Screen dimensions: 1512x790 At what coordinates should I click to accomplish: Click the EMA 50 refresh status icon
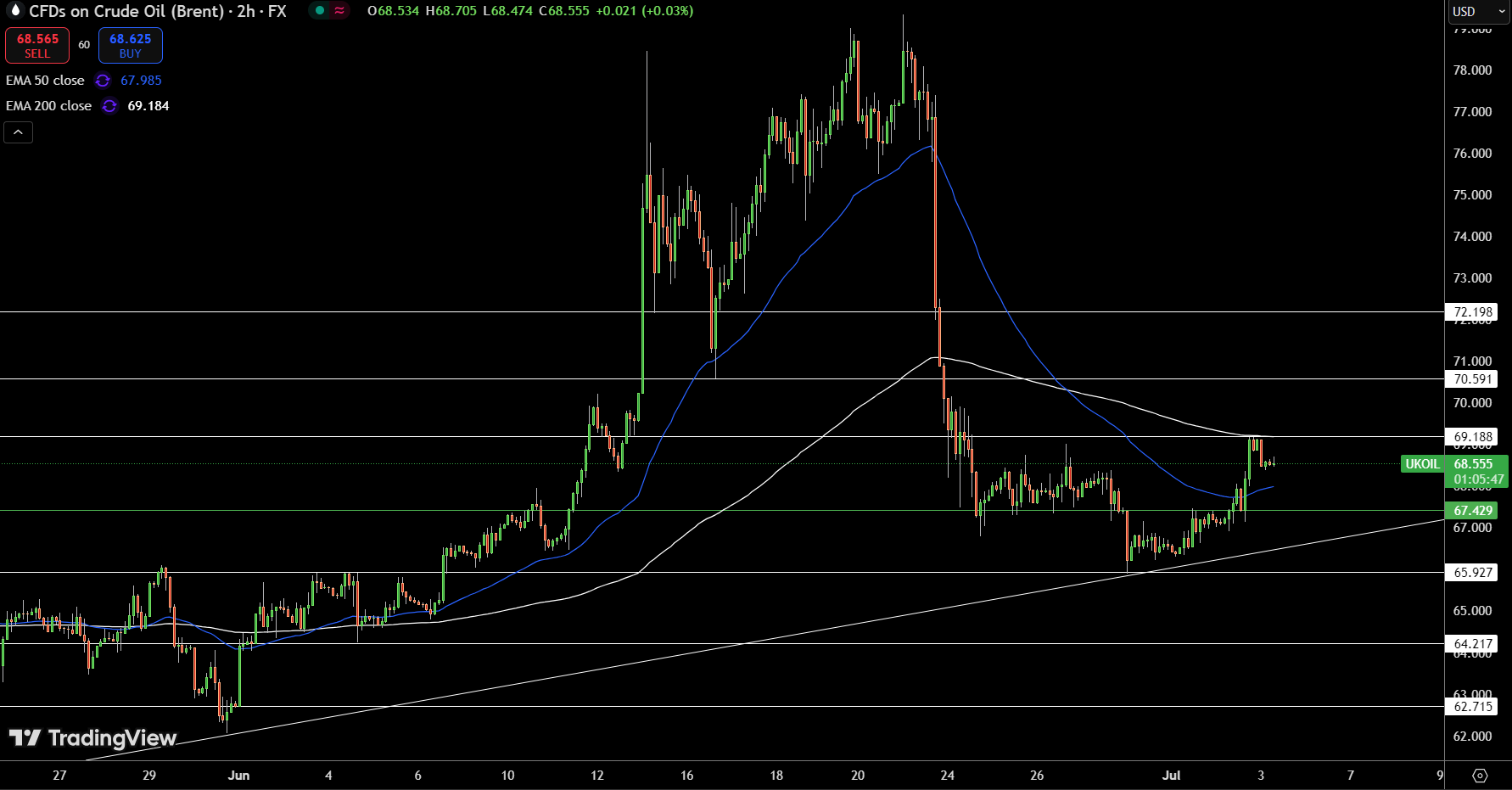(x=103, y=81)
